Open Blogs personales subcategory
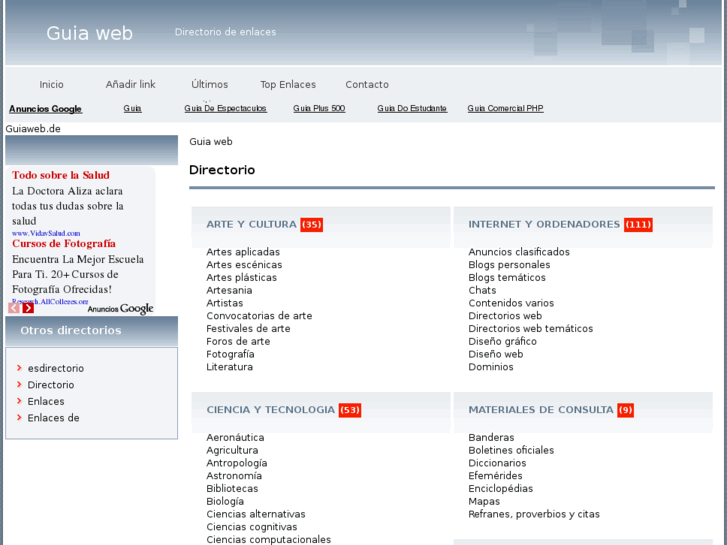Viewport: 727px width, 545px height. tap(509, 265)
